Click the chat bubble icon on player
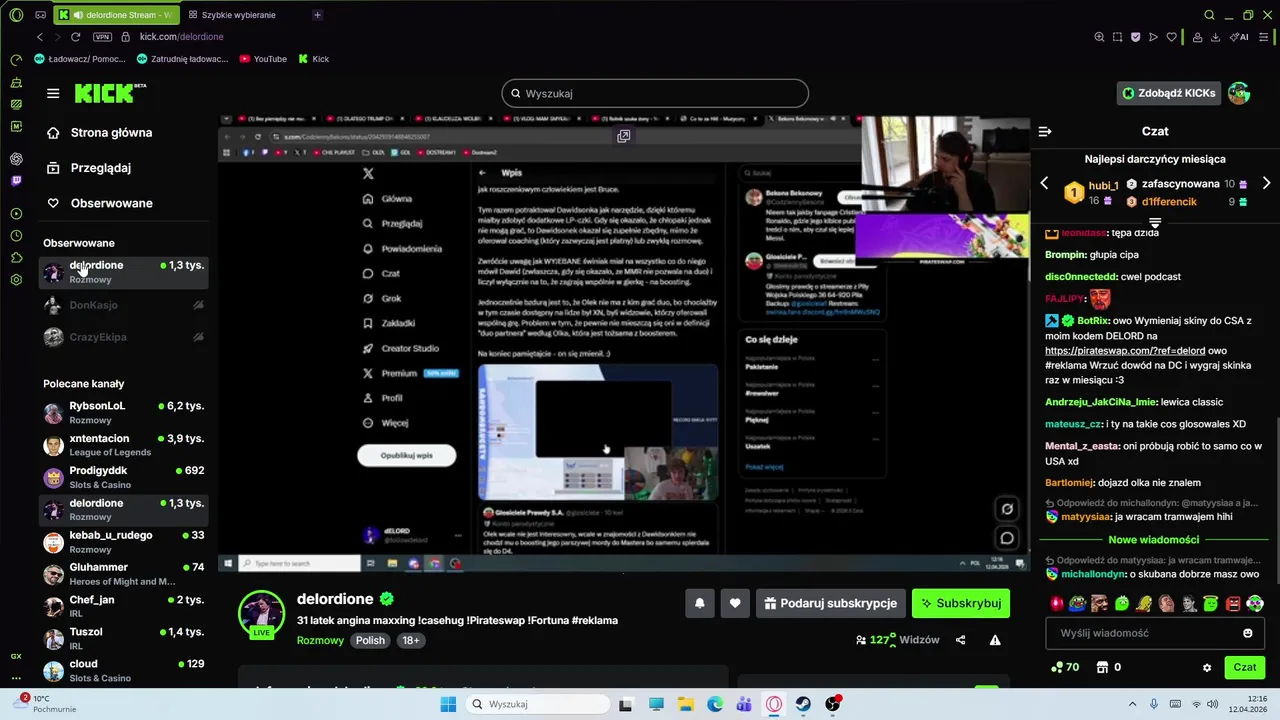Screen dimensions: 1280x720 (1007, 538)
